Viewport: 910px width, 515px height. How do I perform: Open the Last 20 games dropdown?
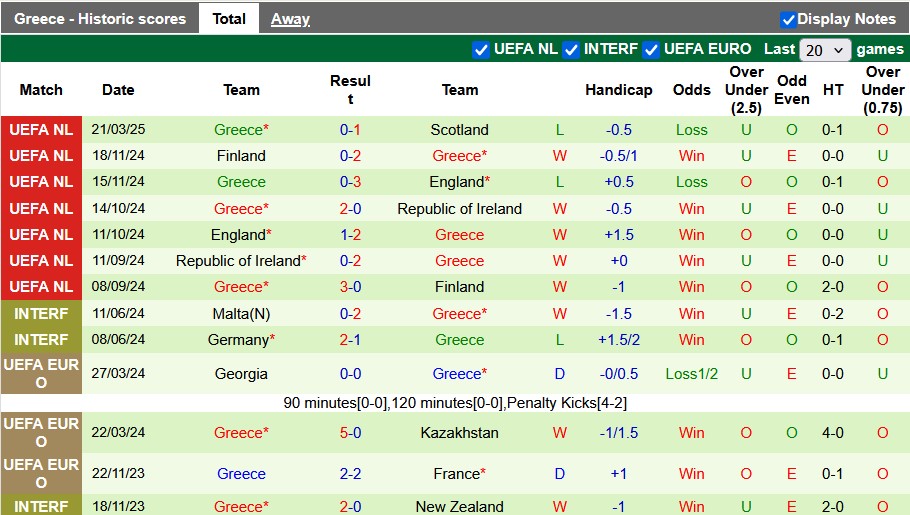coord(825,49)
